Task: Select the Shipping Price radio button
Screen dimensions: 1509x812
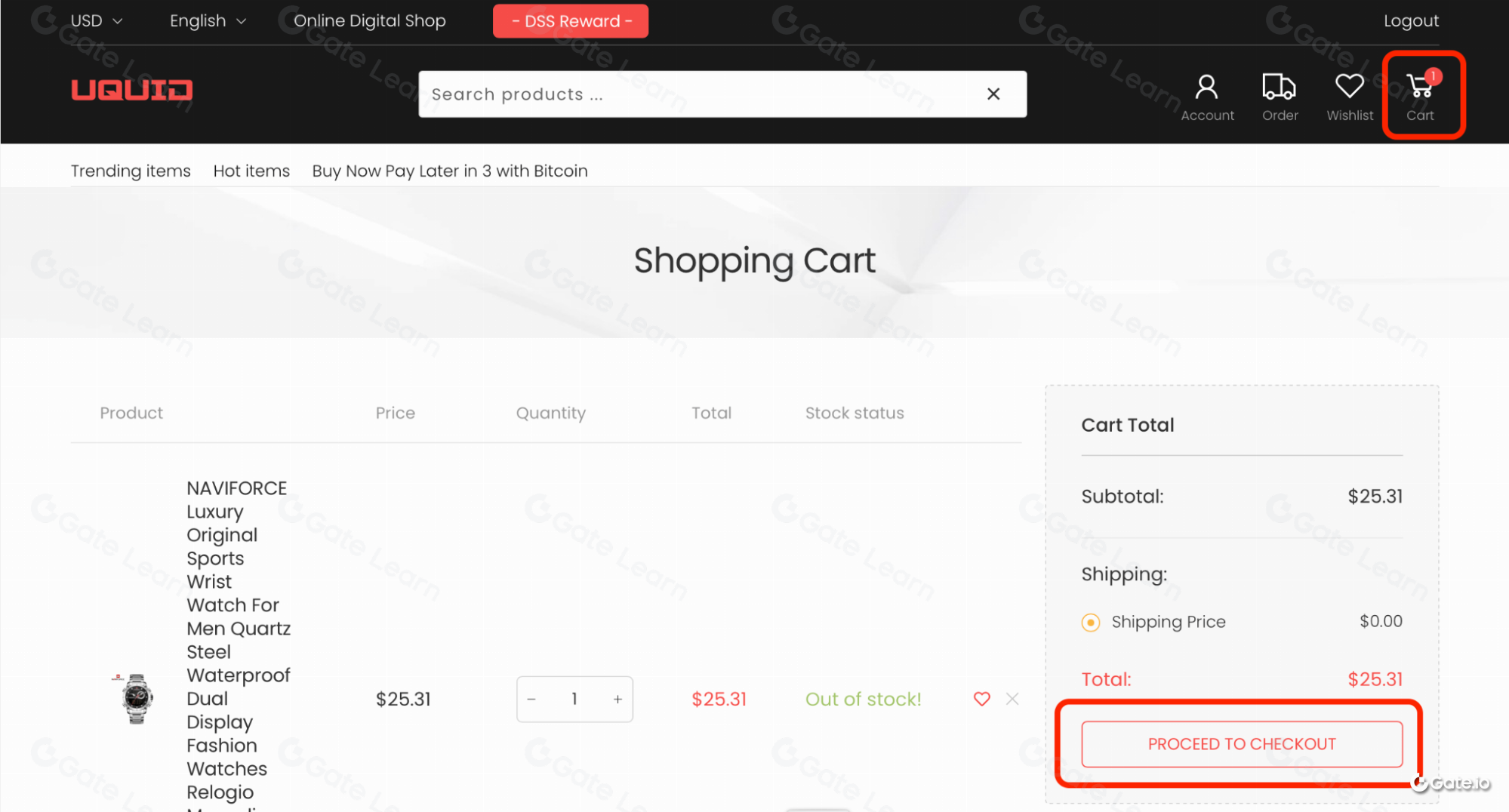Action: point(1091,623)
